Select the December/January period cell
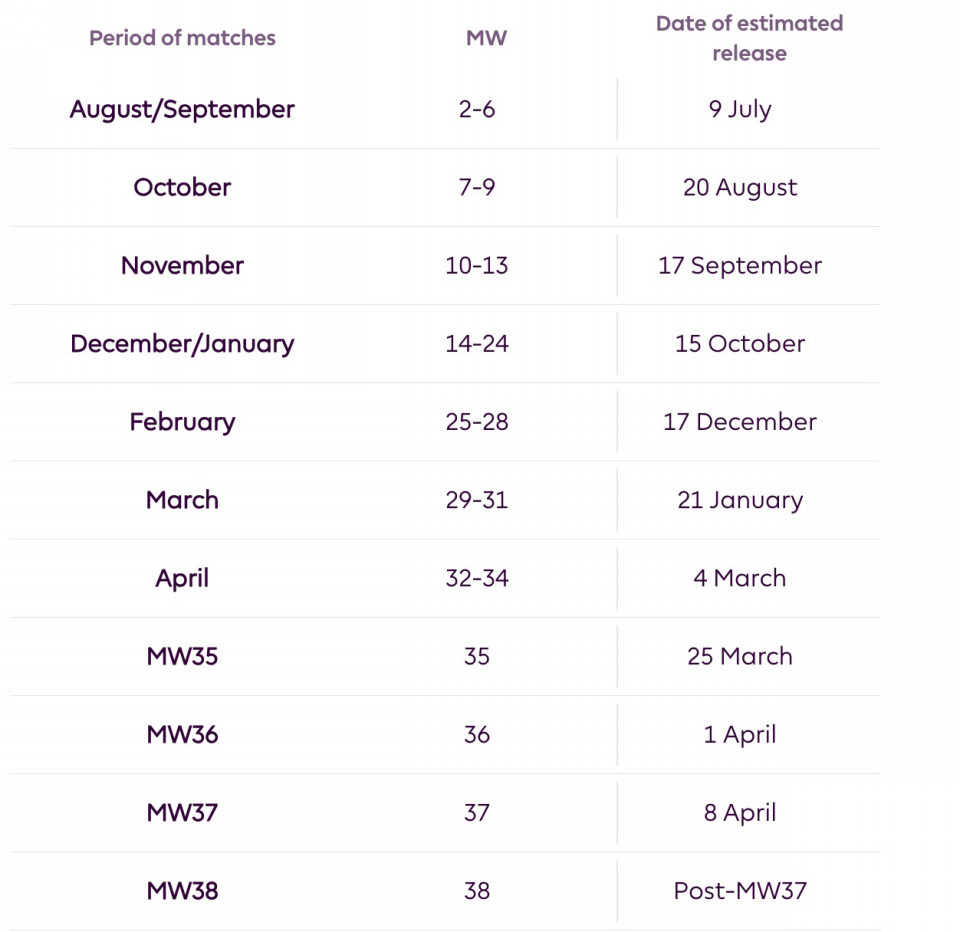Image resolution: width=960 pixels, height=932 pixels. [x=182, y=343]
